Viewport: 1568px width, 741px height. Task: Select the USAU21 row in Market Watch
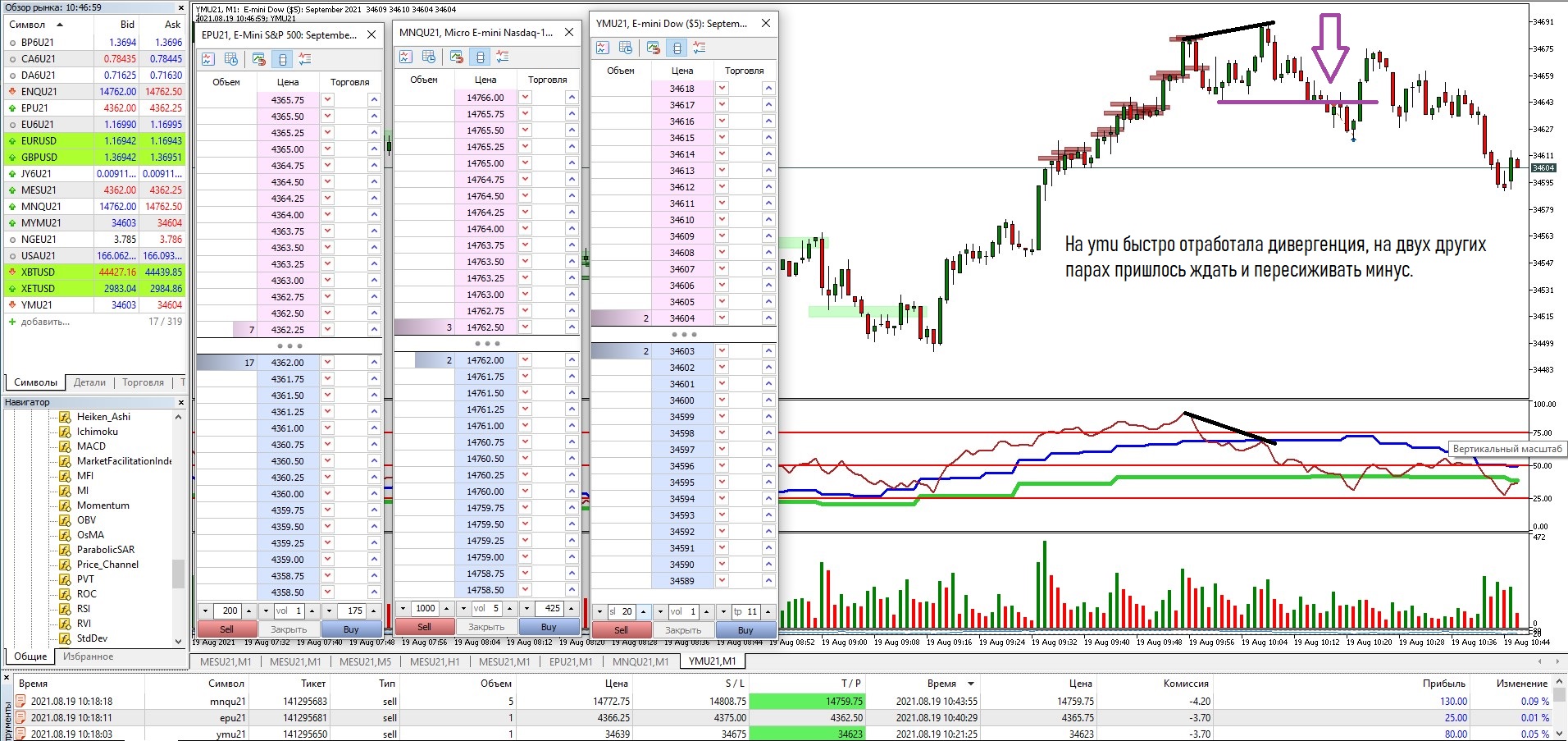click(94, 256)
